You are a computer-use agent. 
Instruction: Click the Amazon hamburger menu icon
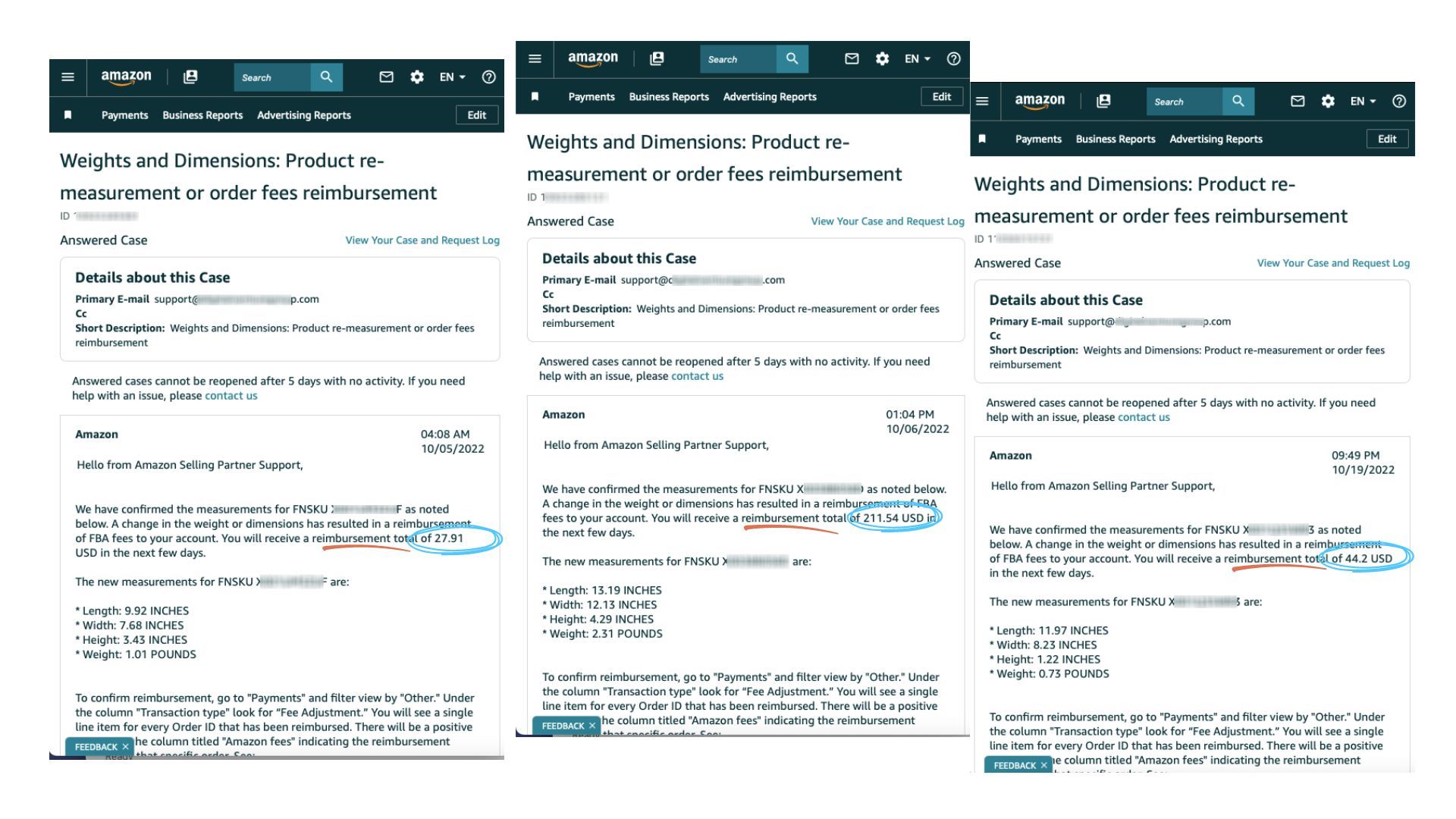[68, 77]
